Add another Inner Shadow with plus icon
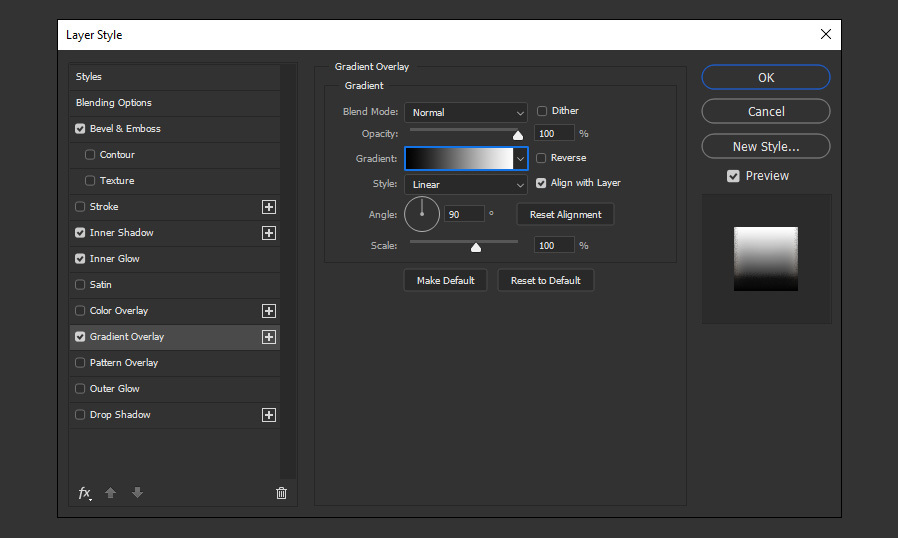This screenshot has width=898, height=538. click(269, 233)
